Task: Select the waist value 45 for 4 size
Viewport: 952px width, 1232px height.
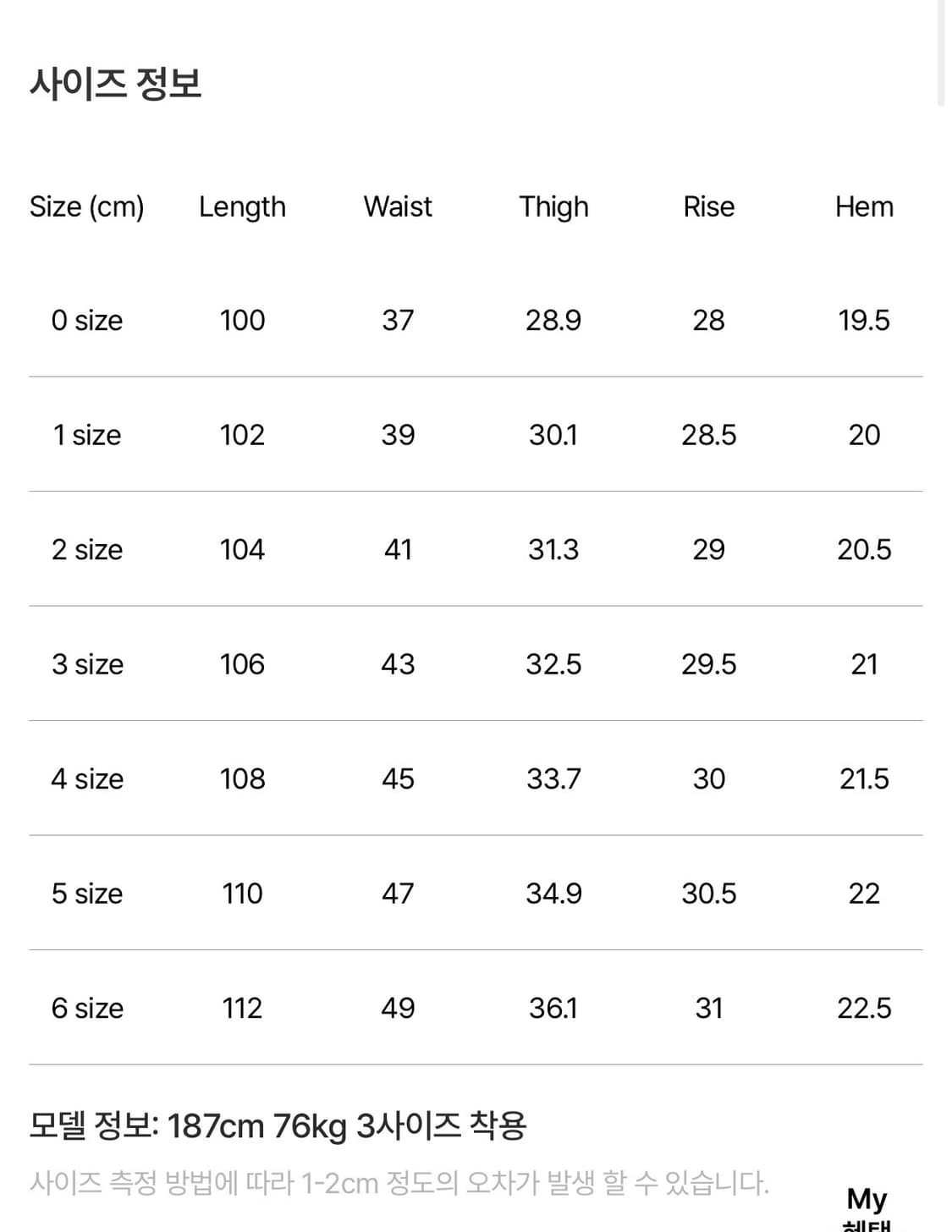Action: click(398, 778)
